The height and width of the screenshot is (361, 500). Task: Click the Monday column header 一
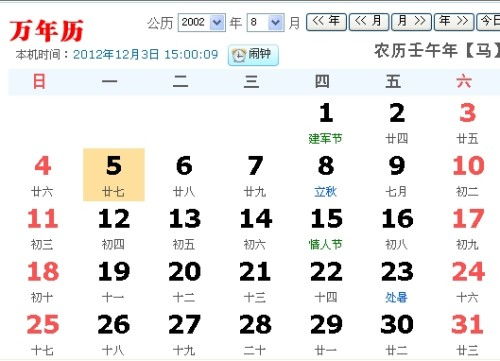point(110,82)
